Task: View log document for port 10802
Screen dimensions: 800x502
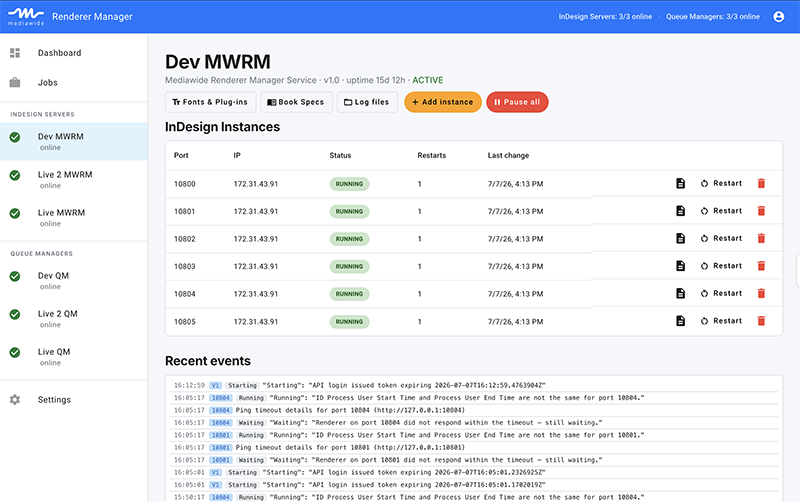Action: (681, 238)
